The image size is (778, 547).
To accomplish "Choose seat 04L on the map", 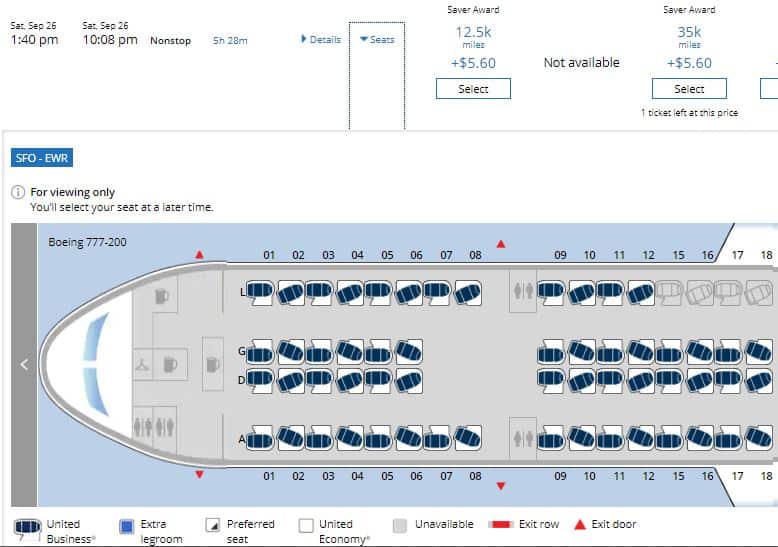I will tap(349, 292).
